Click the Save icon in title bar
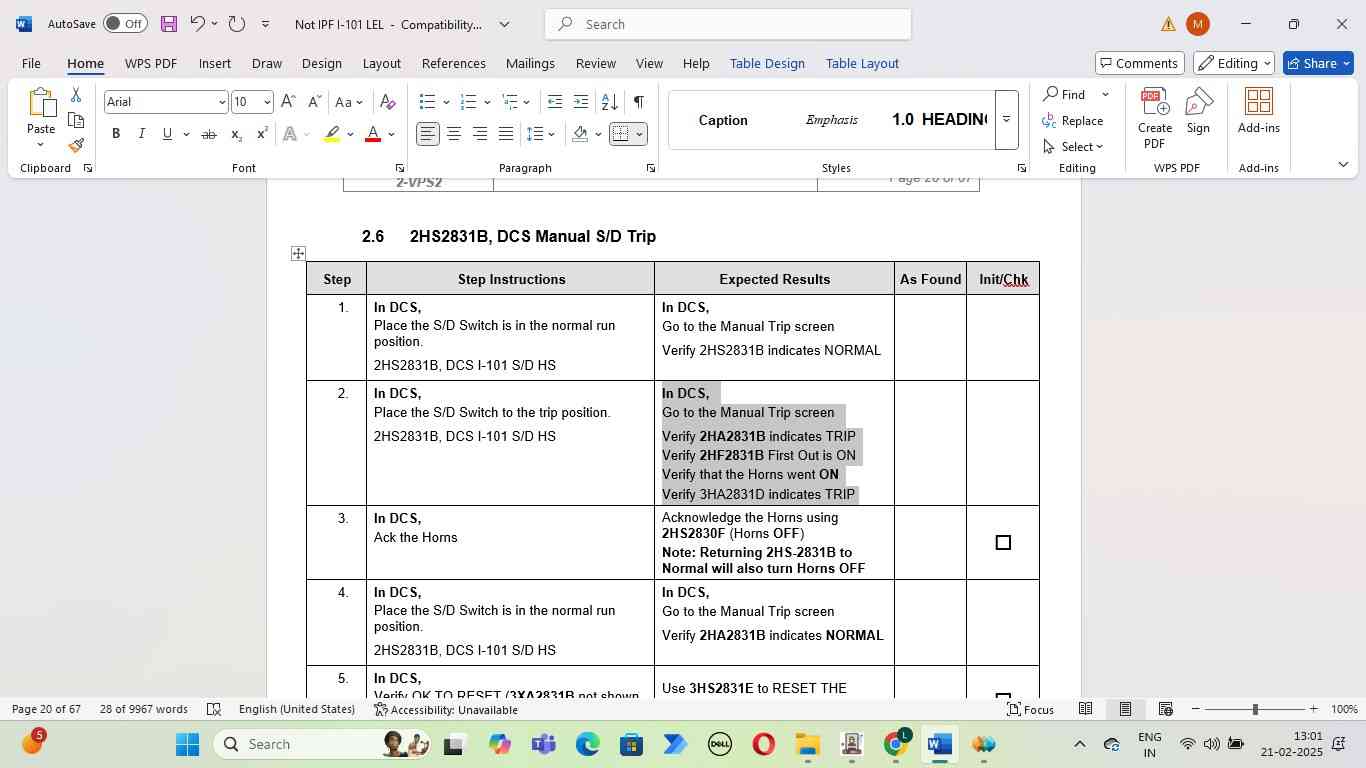This screenshot has width=1366, height=768. (x=169, y=24)
